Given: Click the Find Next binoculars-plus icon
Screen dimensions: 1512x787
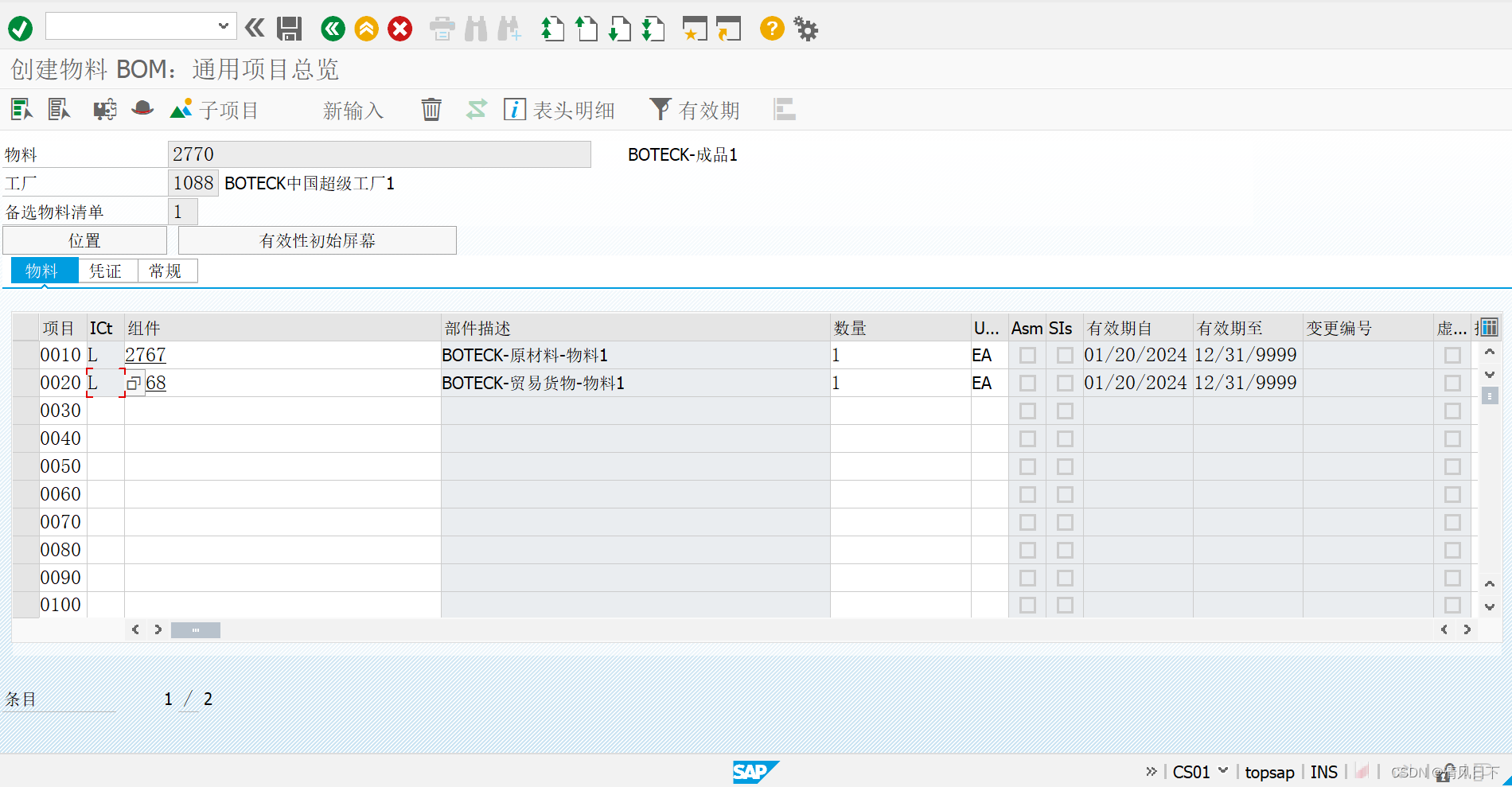Looking at the screenshot, I should pos(509,29).
